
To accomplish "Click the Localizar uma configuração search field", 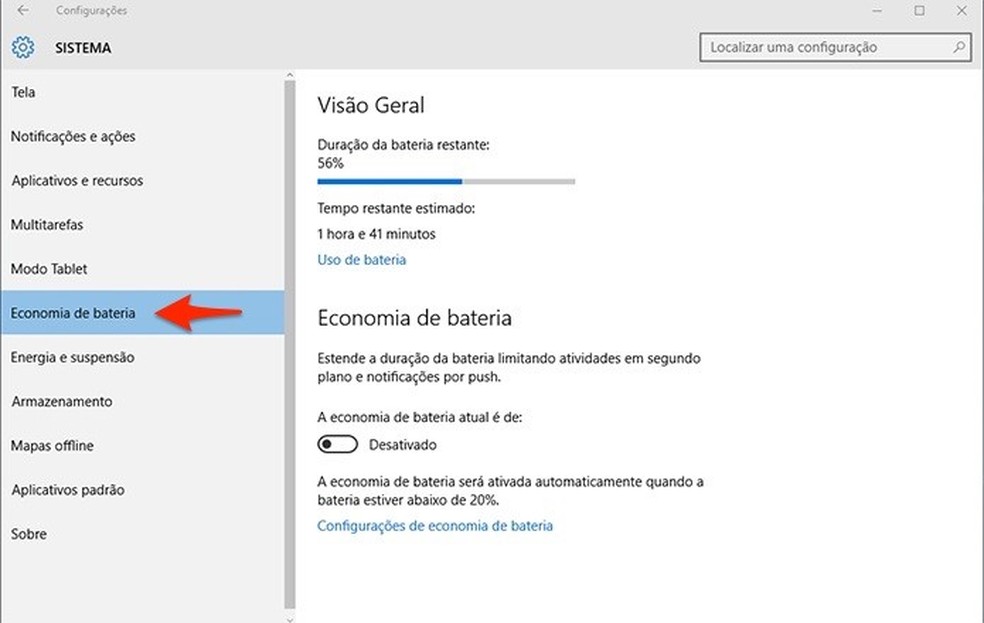I will (820, 47).
